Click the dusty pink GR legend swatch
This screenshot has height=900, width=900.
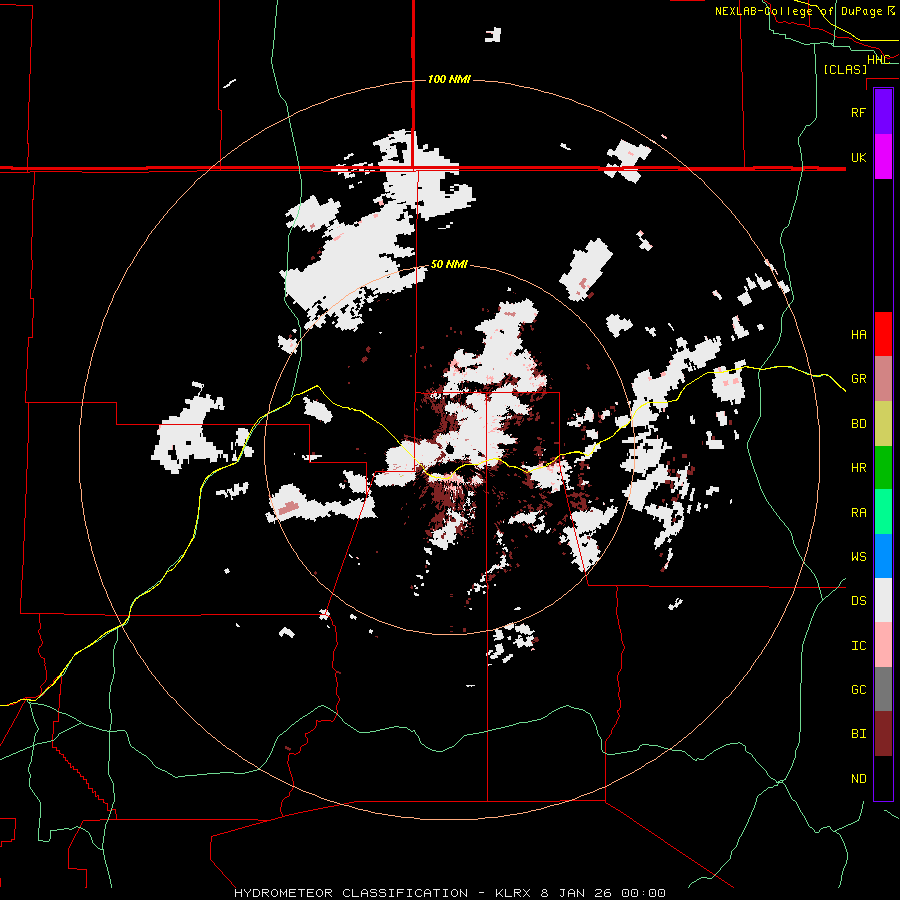click(883, 379)
